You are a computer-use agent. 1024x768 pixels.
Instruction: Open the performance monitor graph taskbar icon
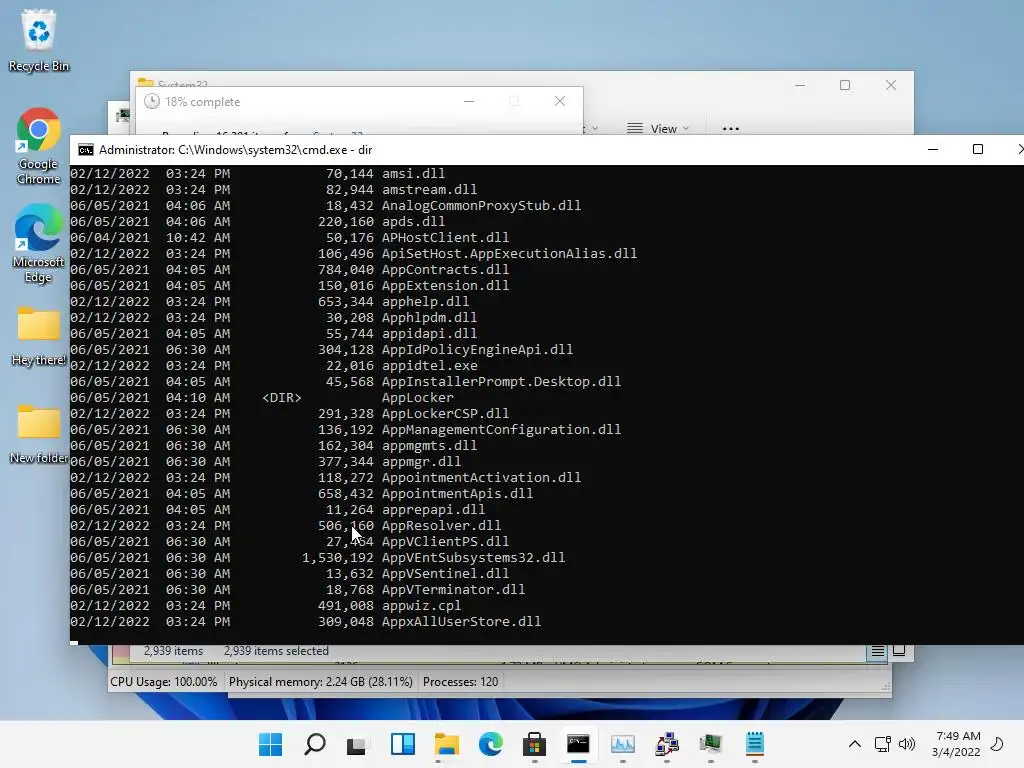pyautogui.click(x=622, y=744)
